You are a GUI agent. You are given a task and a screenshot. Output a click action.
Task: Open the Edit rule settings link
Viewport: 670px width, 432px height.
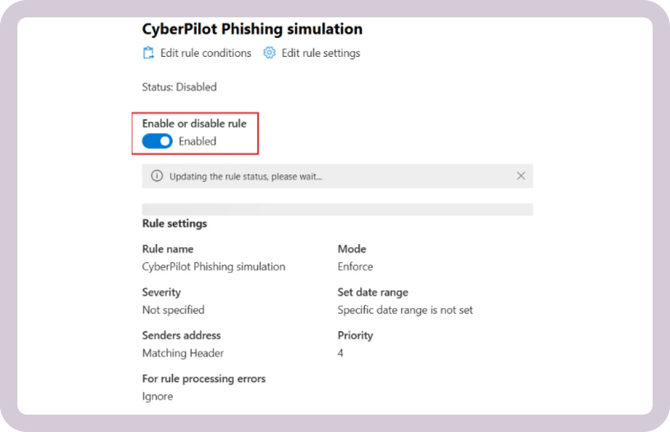[320, 53]
